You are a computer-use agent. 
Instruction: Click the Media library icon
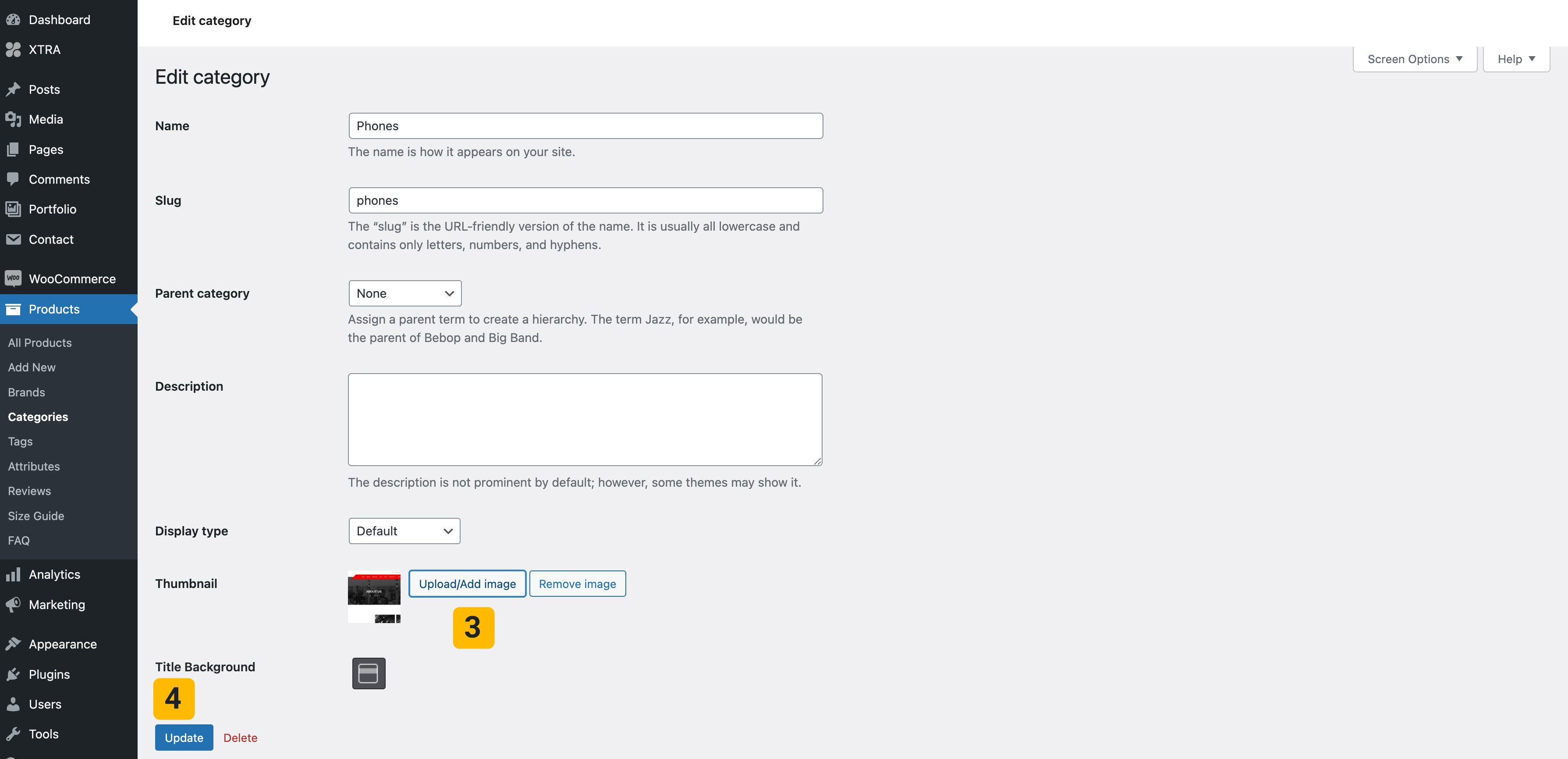pos(13,119)
